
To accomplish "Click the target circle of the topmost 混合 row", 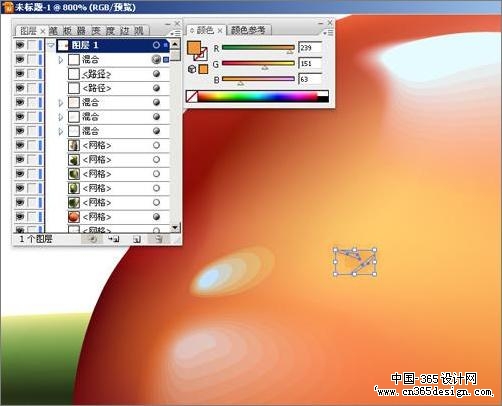I will (156, 60).
